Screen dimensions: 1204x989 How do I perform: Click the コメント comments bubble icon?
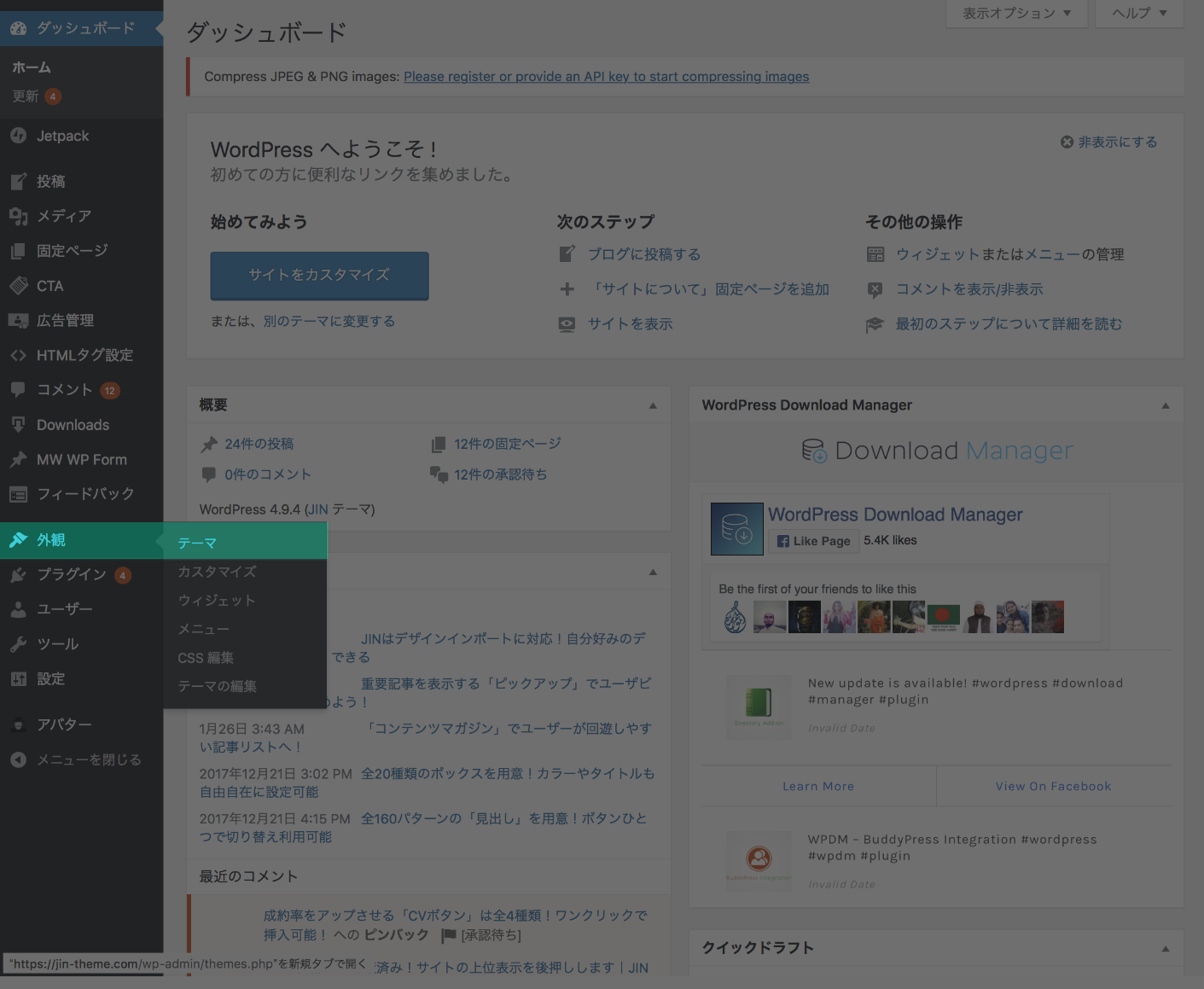(18, 389)
